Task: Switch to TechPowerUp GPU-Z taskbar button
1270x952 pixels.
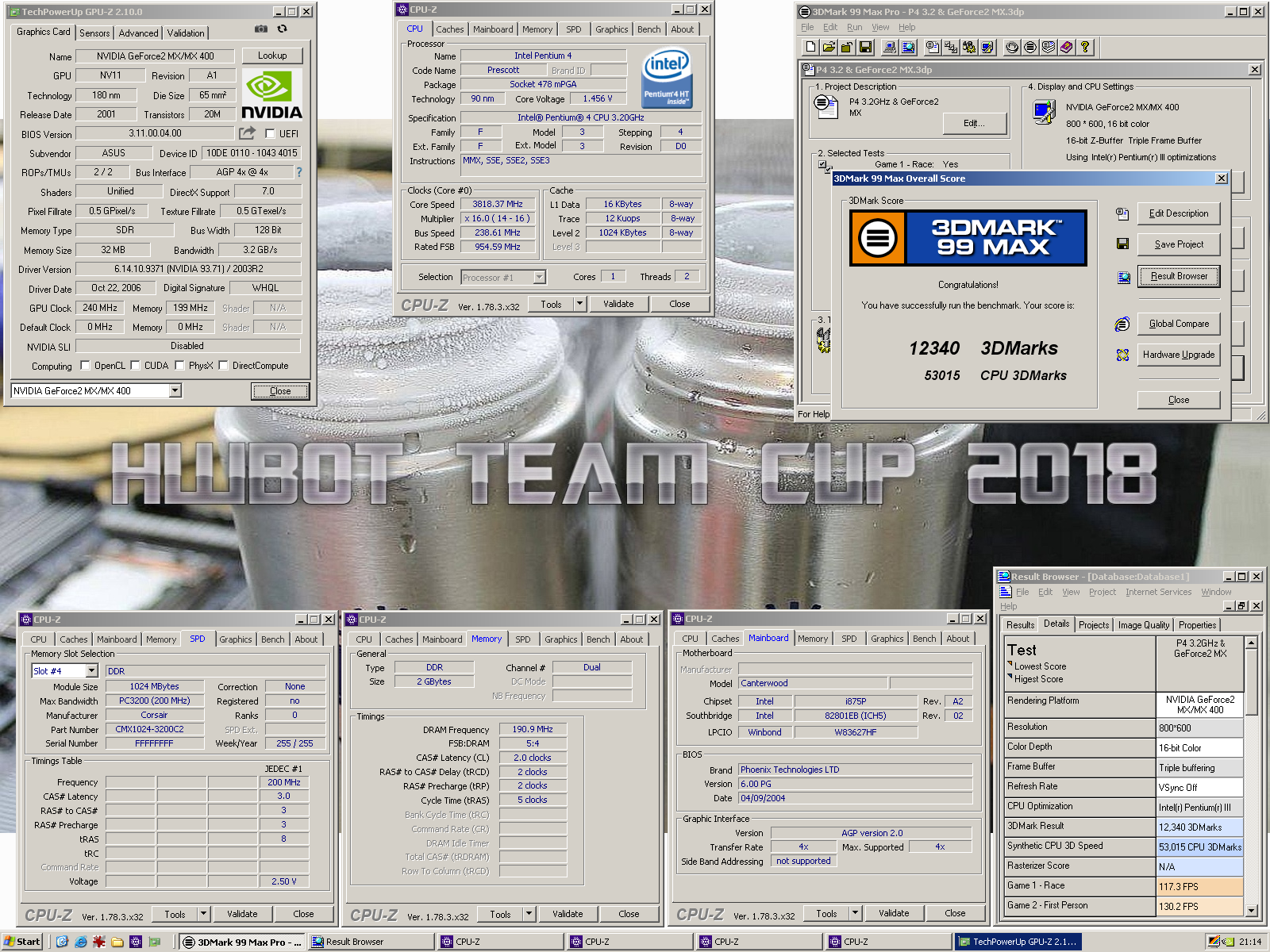Action: [1018, 942]
